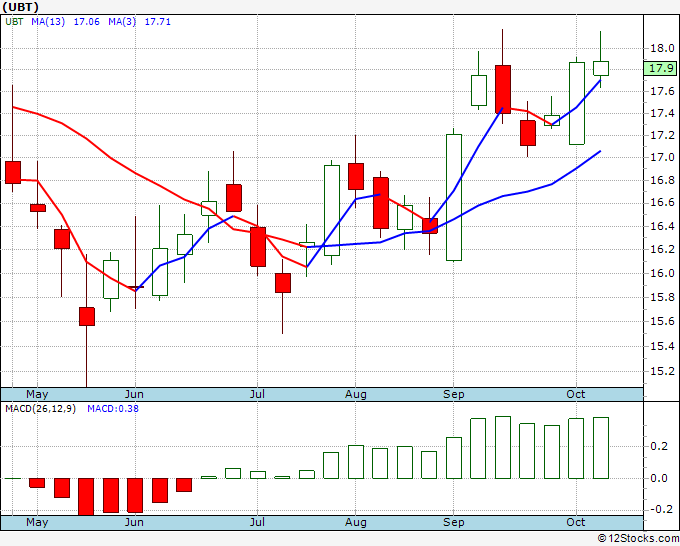
Task: Select the green UBT legend label
Action: [x=14, y=22]
